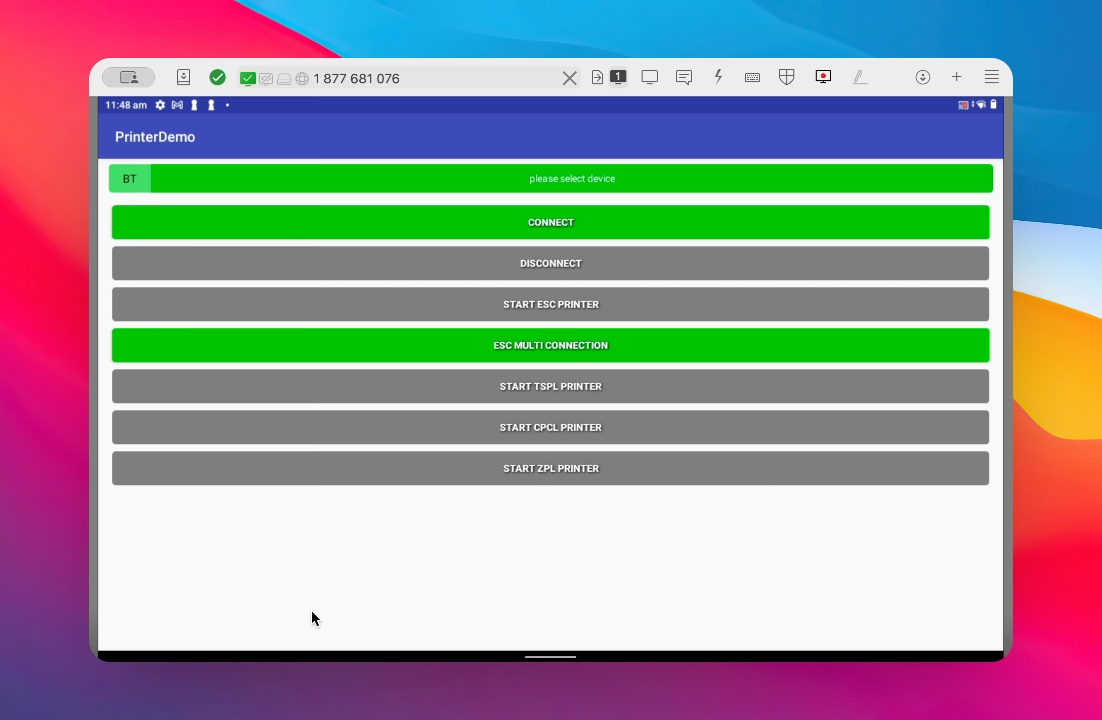Open the address book contacts icon
The width and height of the screenshot is (1102, 720).
tap(183, 77)
